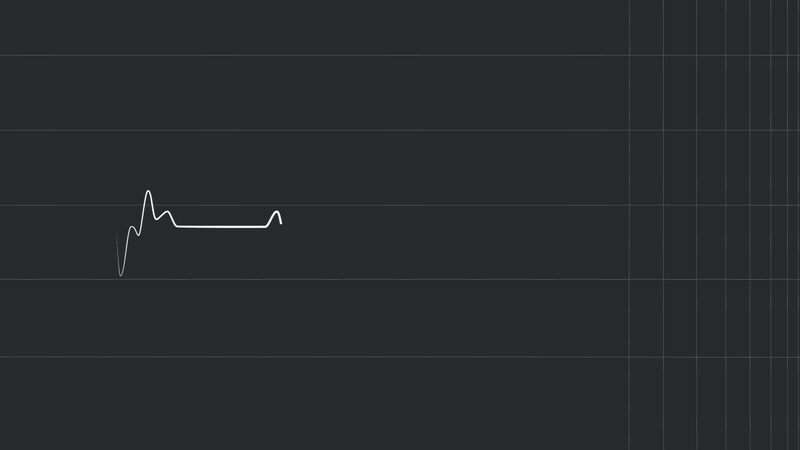Click the tallest peak of the waveform
The width and height of the screenshot is (800, 450).
[148, 191]
